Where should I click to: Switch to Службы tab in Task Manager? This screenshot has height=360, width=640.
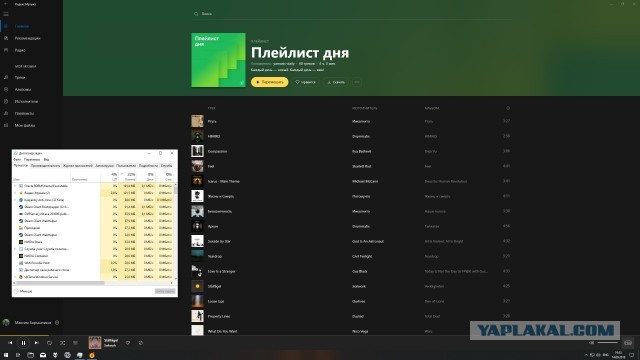click(166, 166)
